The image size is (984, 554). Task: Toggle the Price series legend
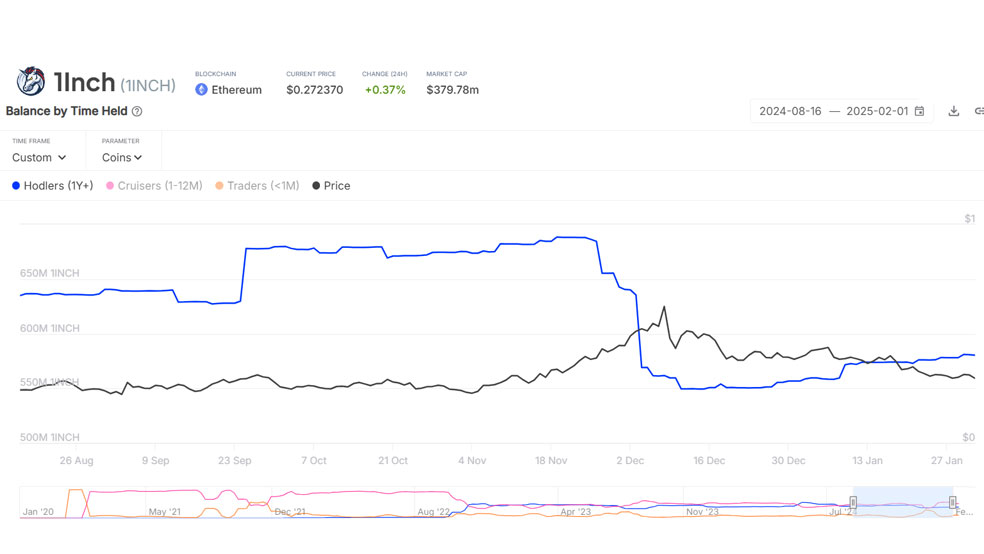[331, 186]
